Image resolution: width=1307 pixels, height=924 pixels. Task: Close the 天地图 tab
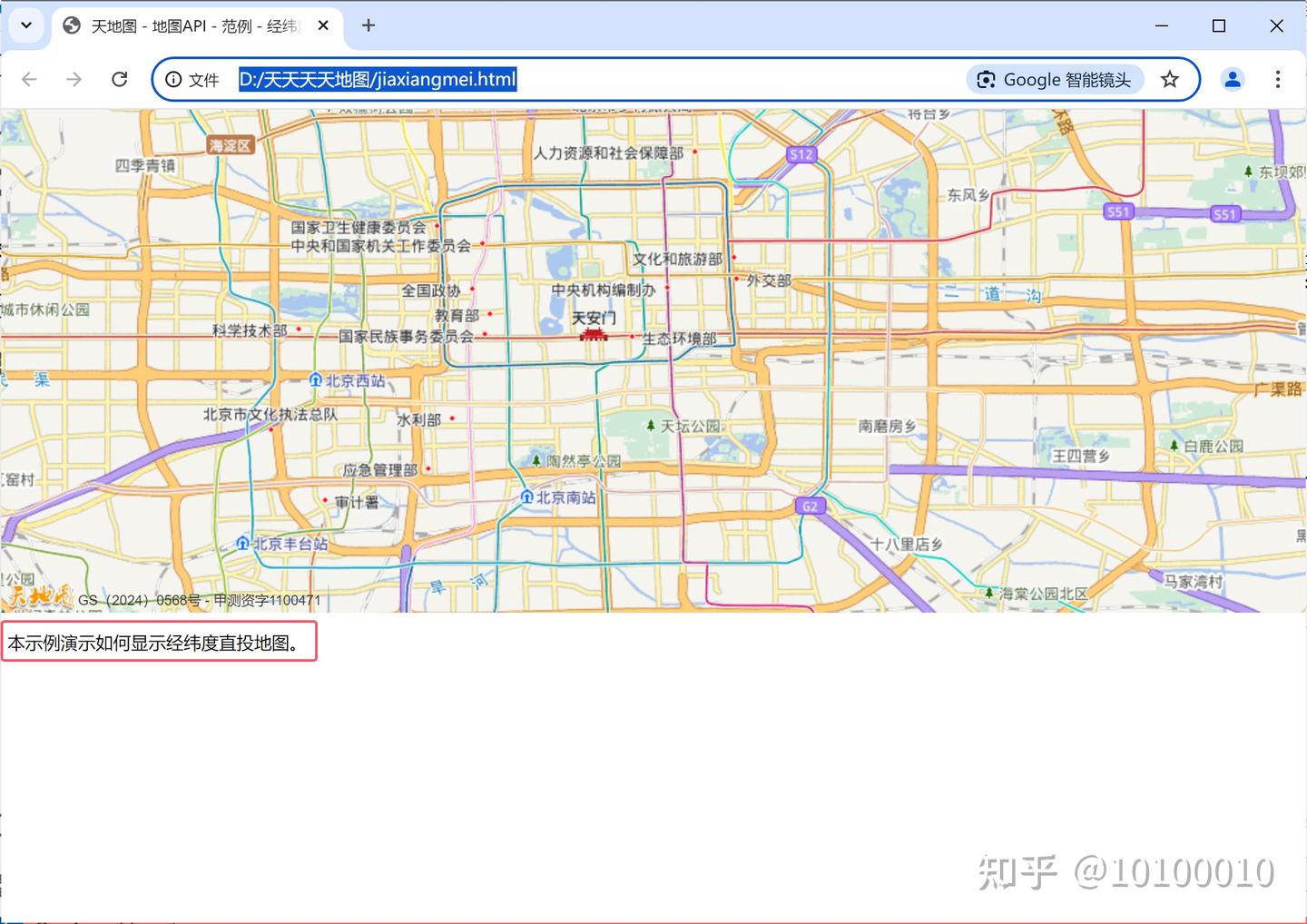point(323,26)
